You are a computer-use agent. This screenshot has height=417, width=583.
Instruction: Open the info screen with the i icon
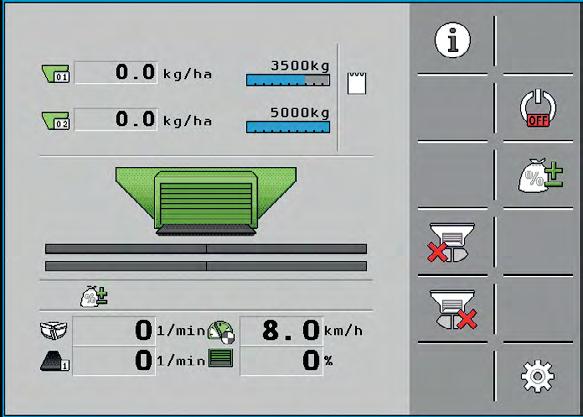click(452, 40)
